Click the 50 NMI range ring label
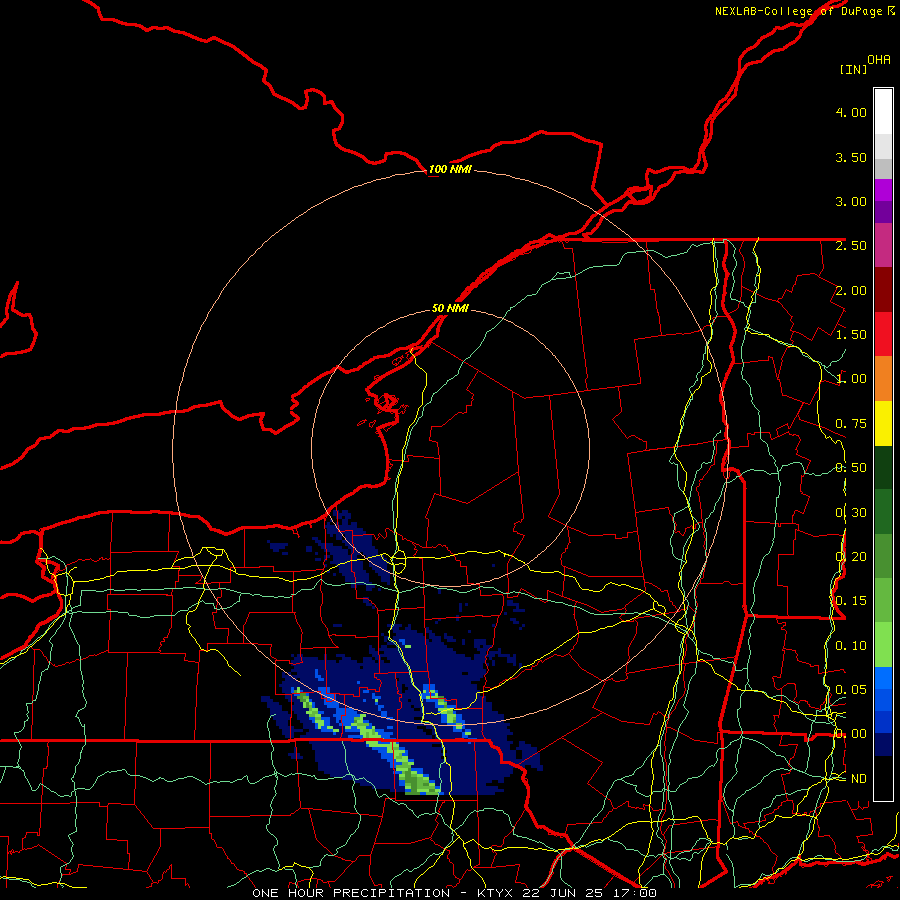 (450, 309)
